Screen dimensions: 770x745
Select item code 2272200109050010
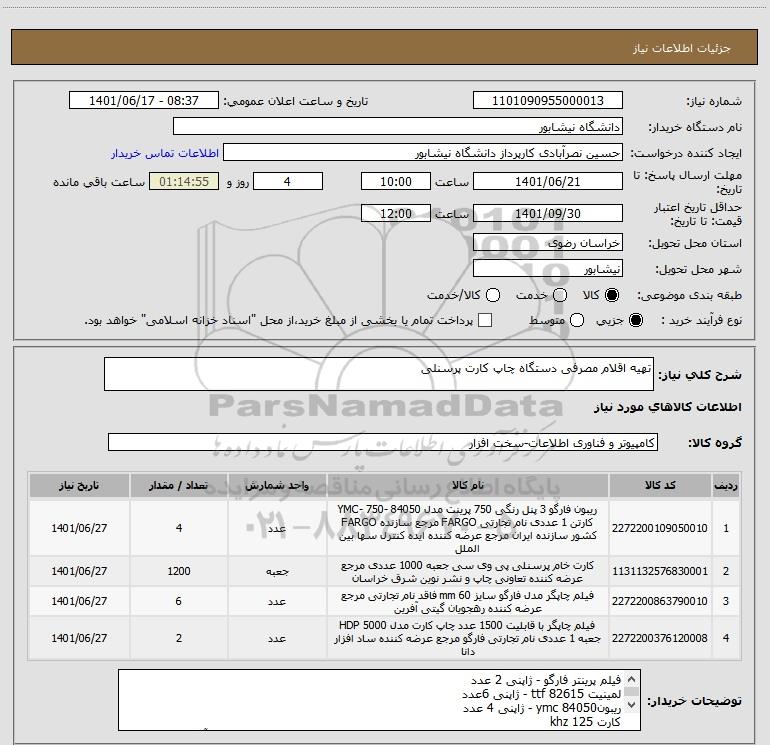(660, 528)
